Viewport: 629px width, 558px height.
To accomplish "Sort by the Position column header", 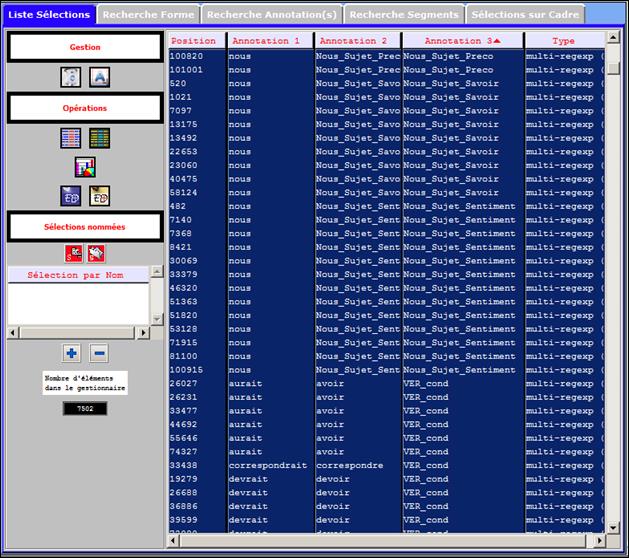I will coord(194,41).
